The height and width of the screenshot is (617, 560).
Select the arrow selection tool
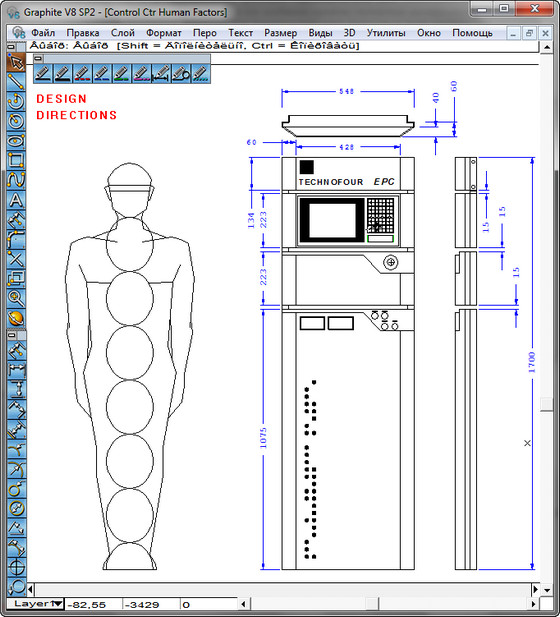(x=16, y=62)
